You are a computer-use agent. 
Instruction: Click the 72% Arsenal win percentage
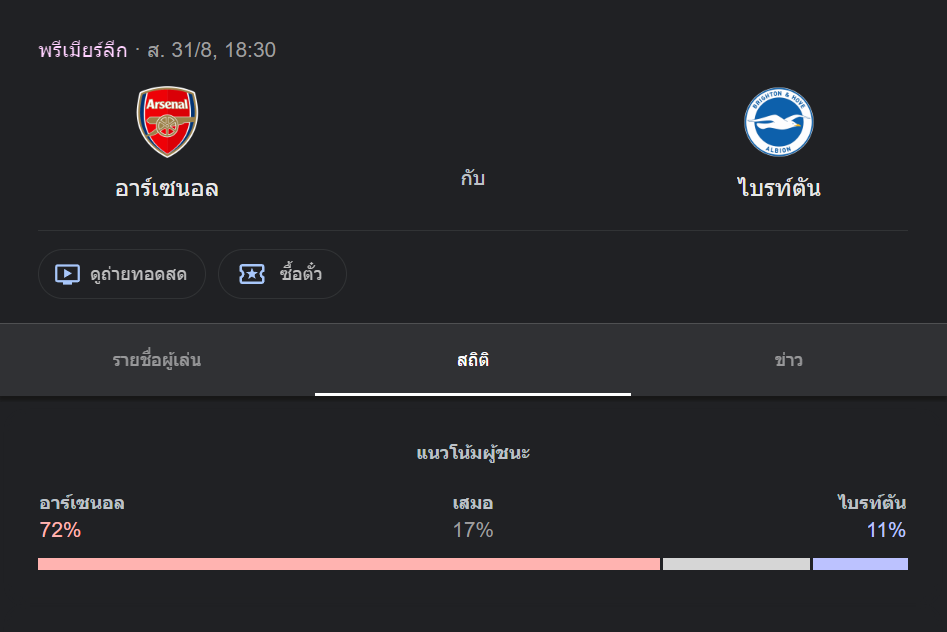(x=60, y=530)
